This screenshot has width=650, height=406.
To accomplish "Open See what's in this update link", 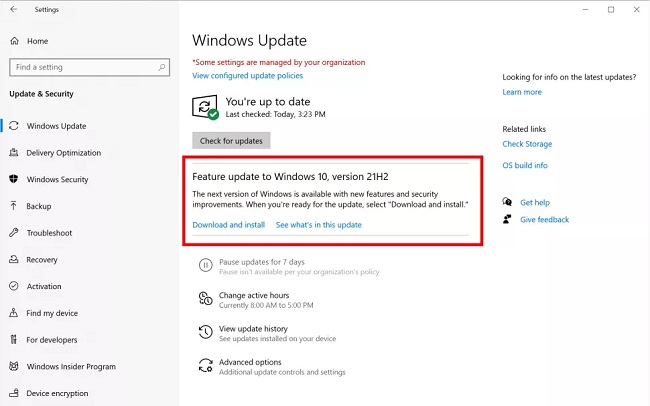I will pos(319,225).
